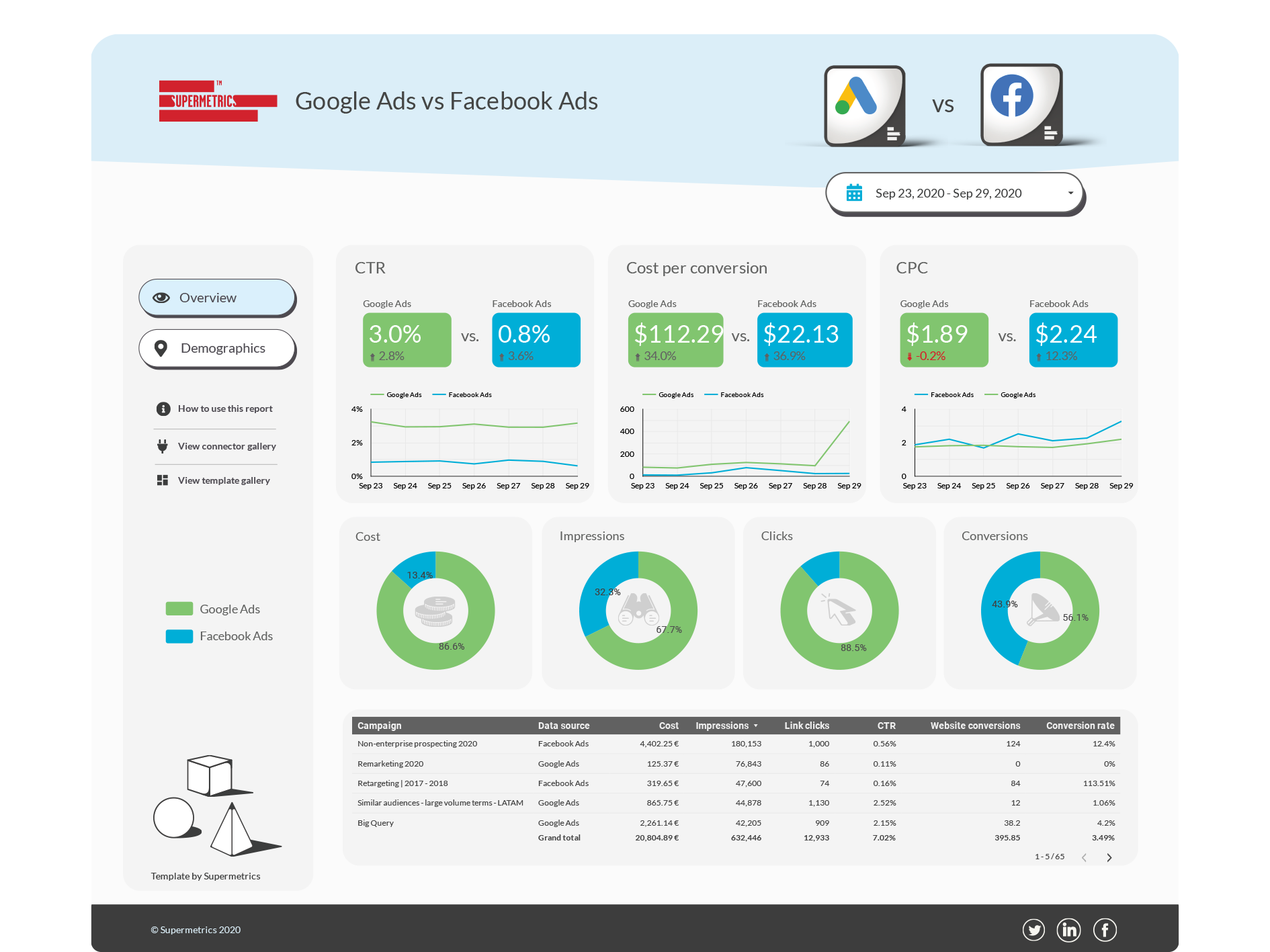The image size is (1270, 952).
Task: Click the Supermetrics logo
Action: click(x=217, y=101)
